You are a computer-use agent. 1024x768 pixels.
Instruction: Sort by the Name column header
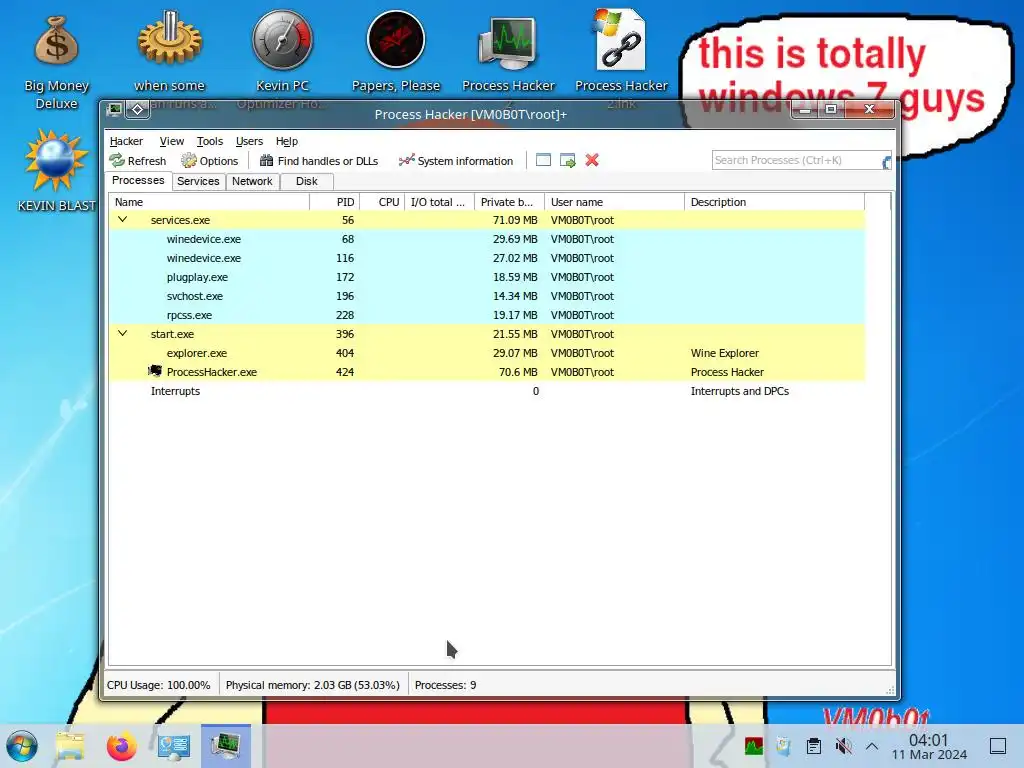click(x=209, y=202)
